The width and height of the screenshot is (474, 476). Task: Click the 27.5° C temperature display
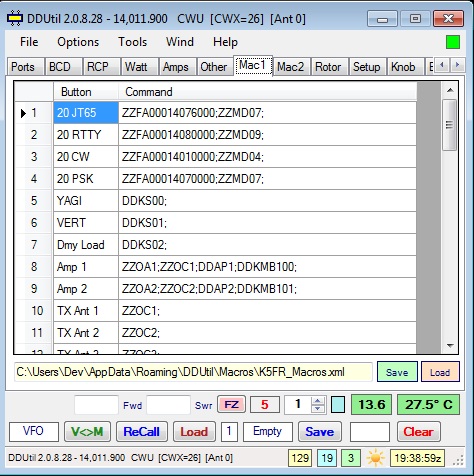tap(428, 405)
